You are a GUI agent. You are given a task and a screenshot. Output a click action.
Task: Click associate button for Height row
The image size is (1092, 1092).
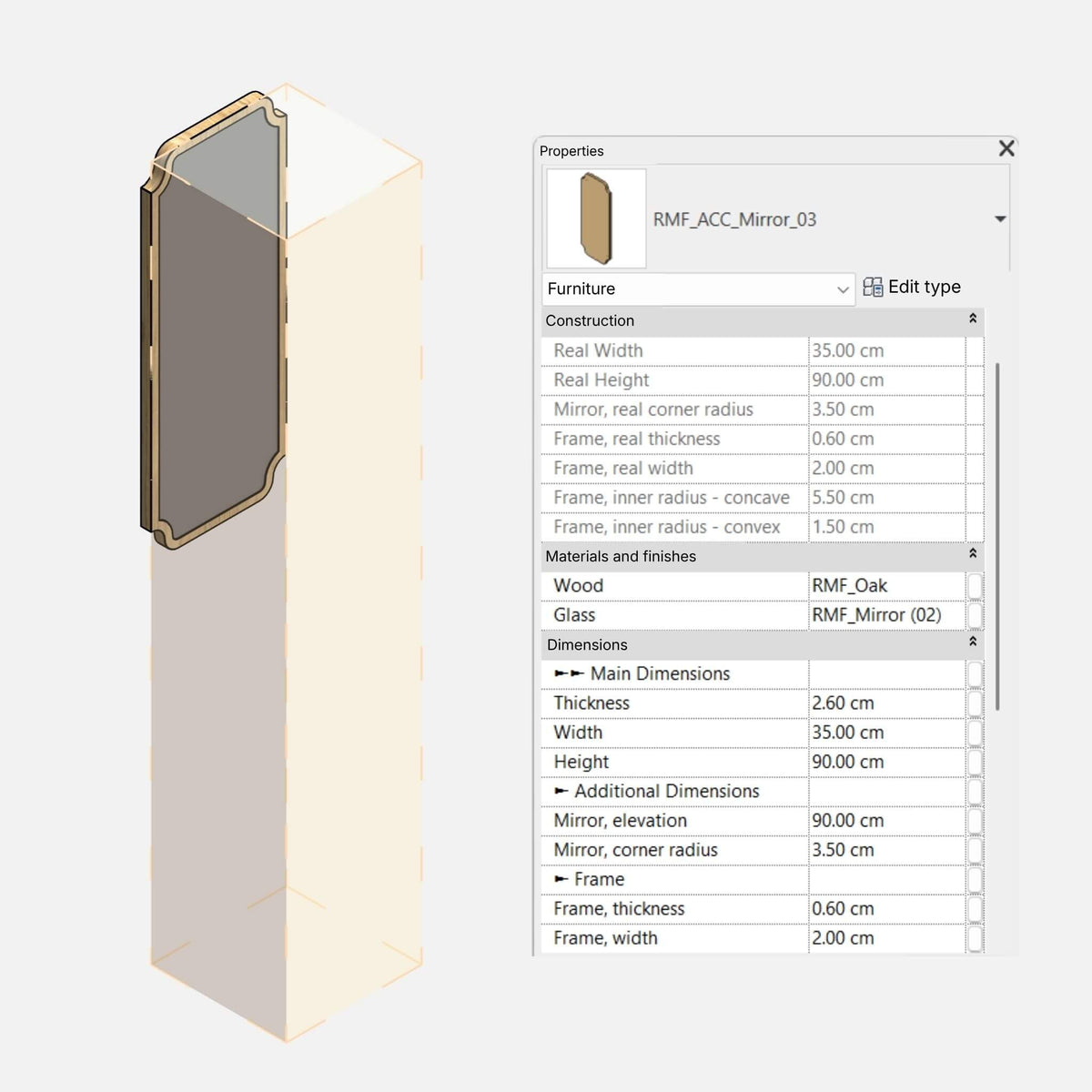[x=975, y=762]
